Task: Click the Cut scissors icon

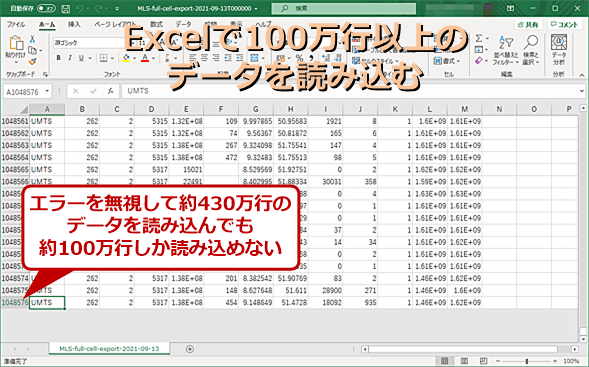Action: coord(33,39)
